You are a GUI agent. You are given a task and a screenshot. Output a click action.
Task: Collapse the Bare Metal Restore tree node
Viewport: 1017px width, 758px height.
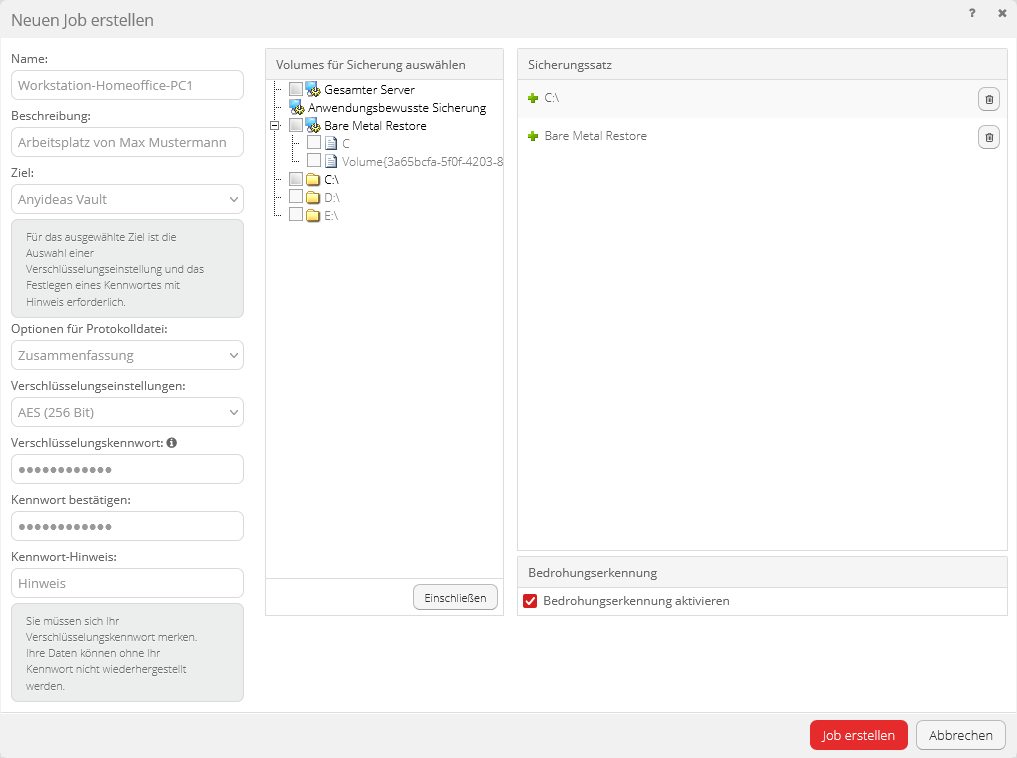pyautogui.click(x=274, y=126)
